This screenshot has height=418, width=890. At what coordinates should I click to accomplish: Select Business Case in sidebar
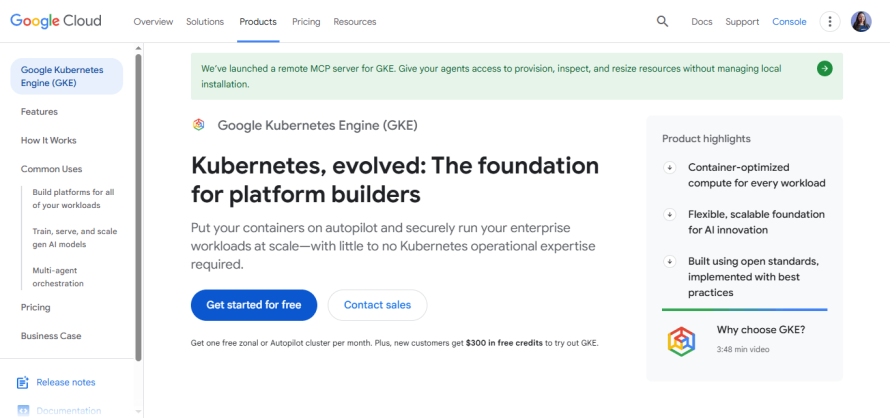tap(51, 336)
